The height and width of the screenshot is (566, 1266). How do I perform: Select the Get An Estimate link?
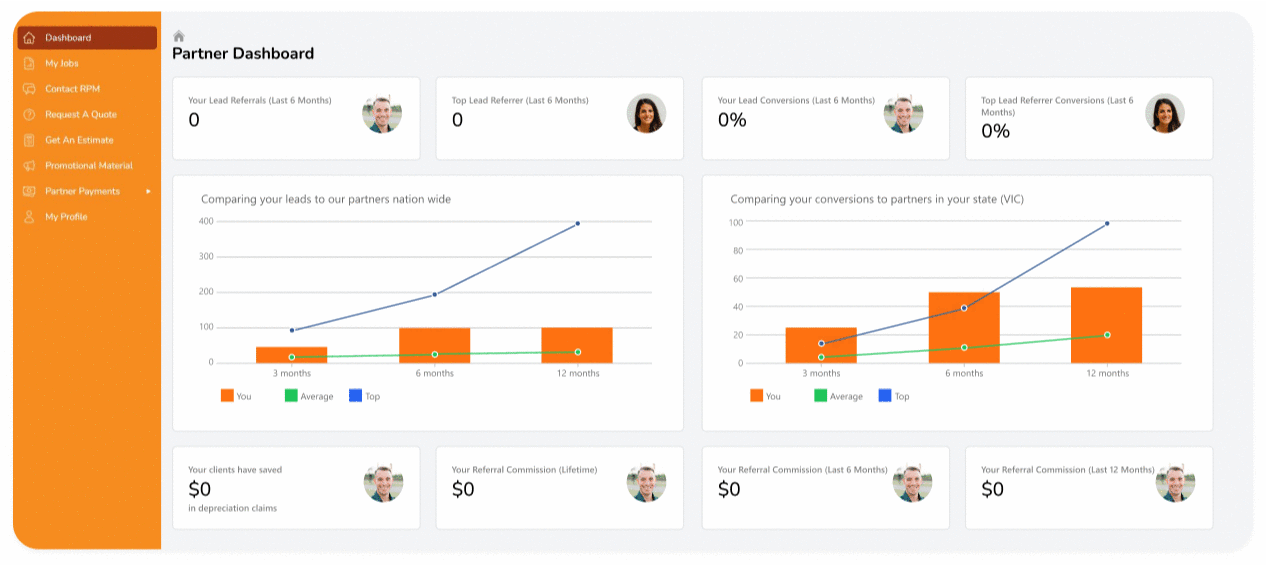[79, 140]
